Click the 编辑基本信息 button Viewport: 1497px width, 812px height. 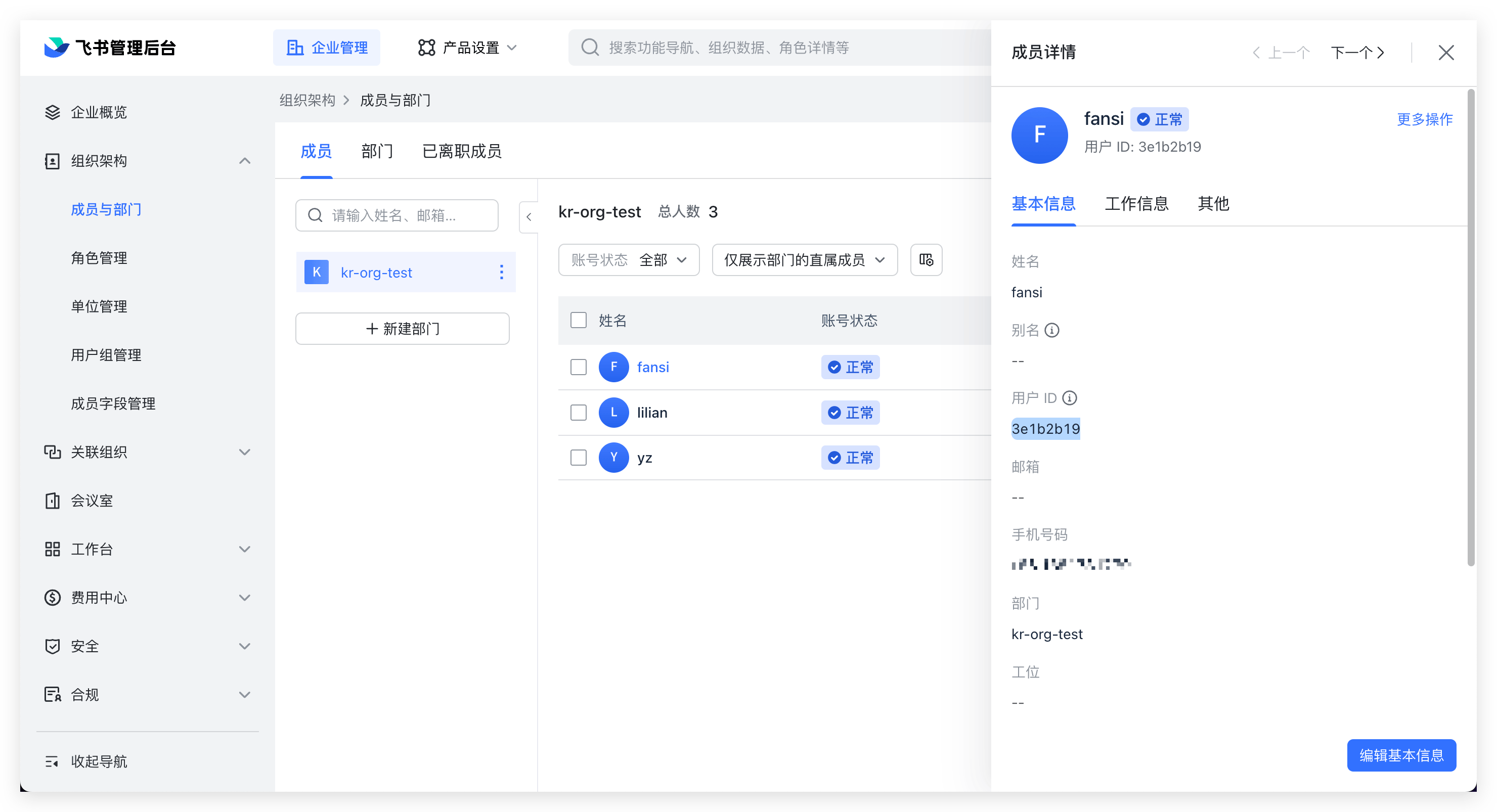tap(1401, 755)
